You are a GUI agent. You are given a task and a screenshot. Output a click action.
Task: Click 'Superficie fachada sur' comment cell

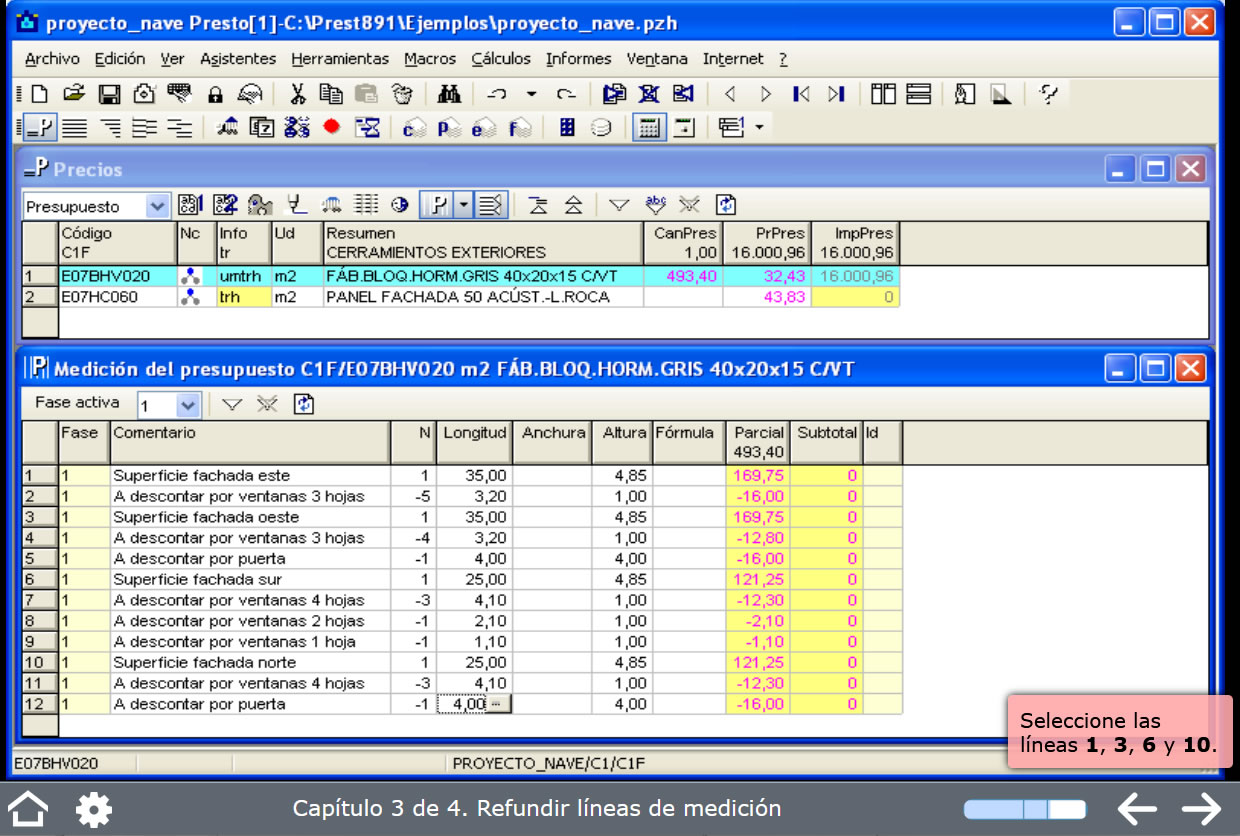[x=250, y=579]
